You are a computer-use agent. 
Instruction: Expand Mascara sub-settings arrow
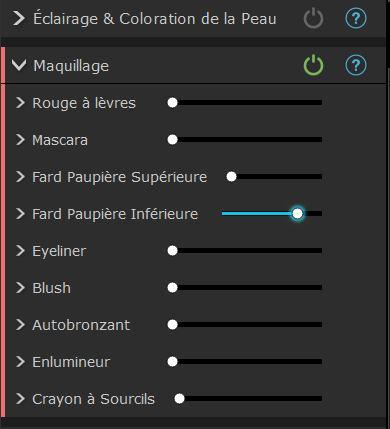20,140
